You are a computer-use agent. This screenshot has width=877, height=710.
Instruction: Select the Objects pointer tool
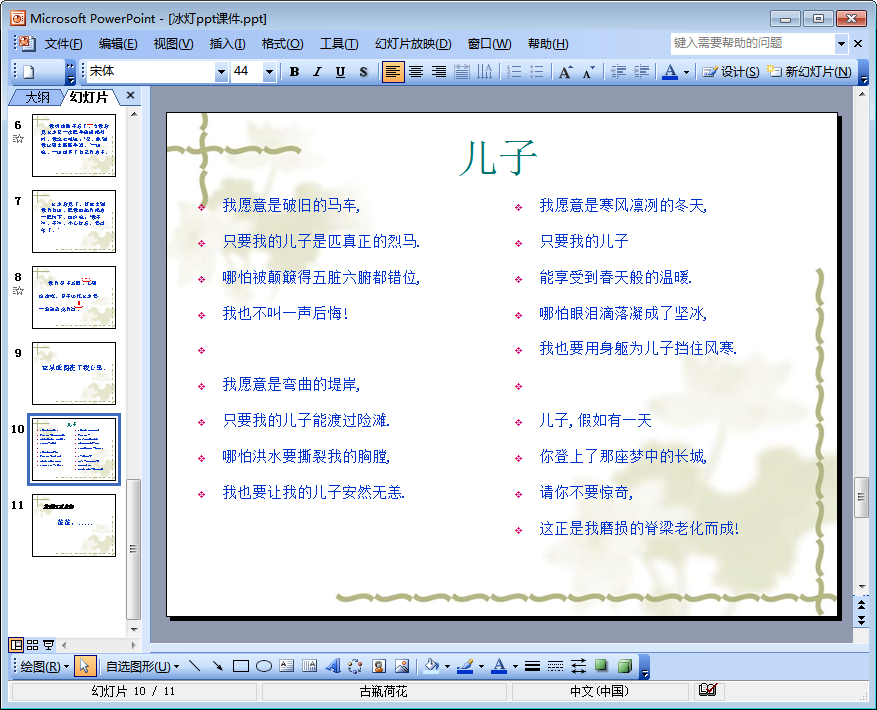(x=84, y=666)
